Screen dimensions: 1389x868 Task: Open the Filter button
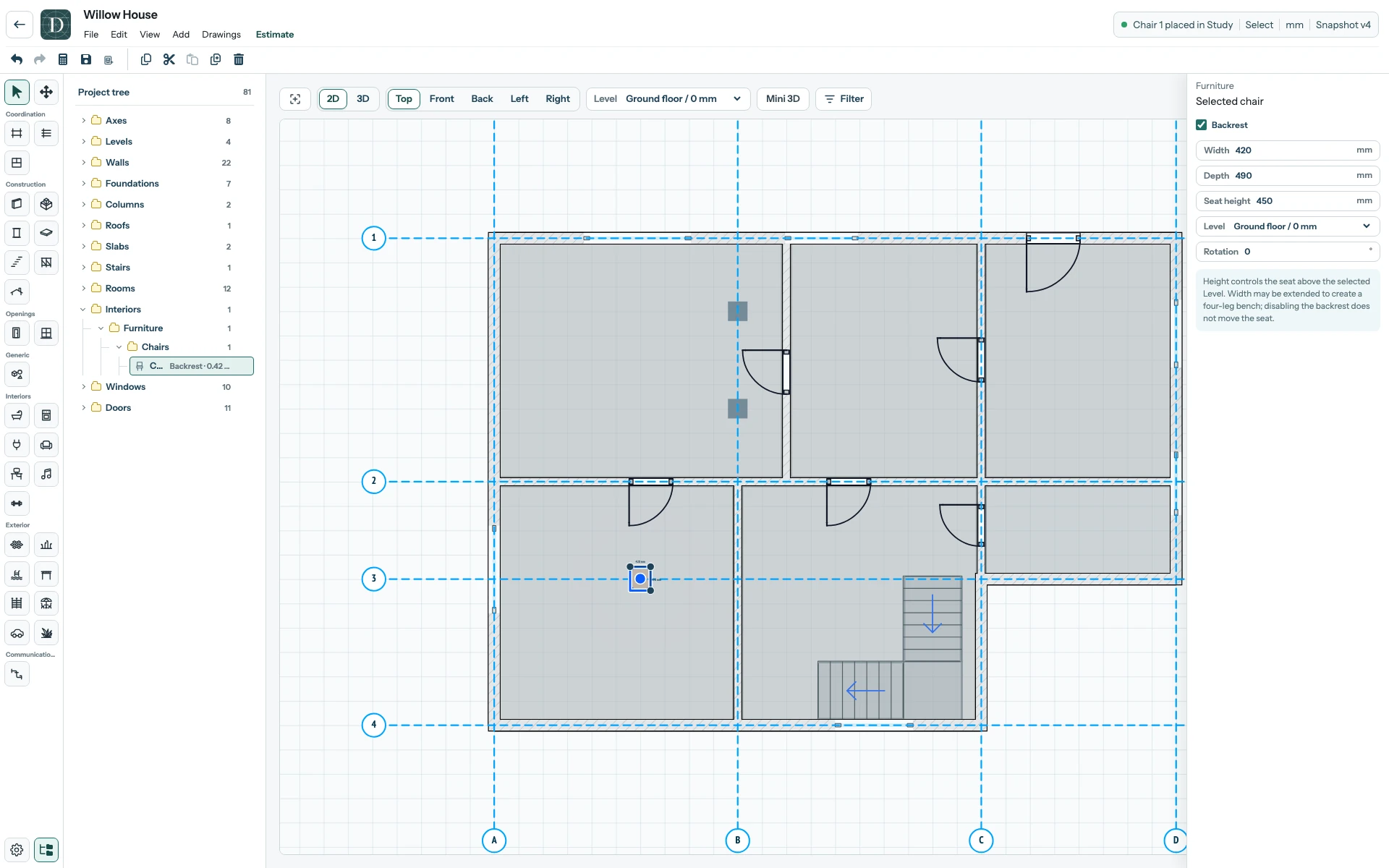(844, 99)
